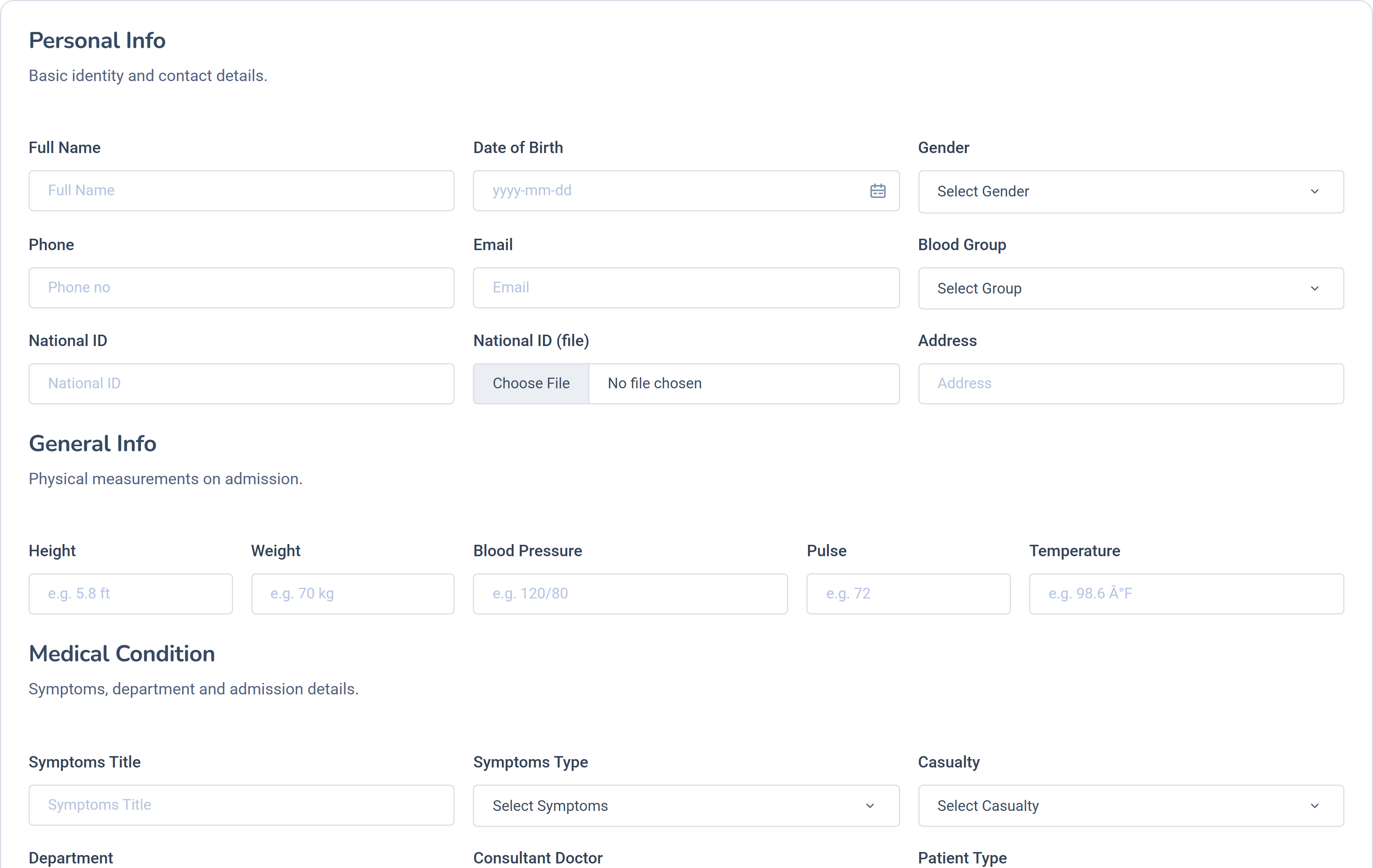Click the Temperature label
This screenshot has height=868, width=1373.
[x=1074, y=550]
